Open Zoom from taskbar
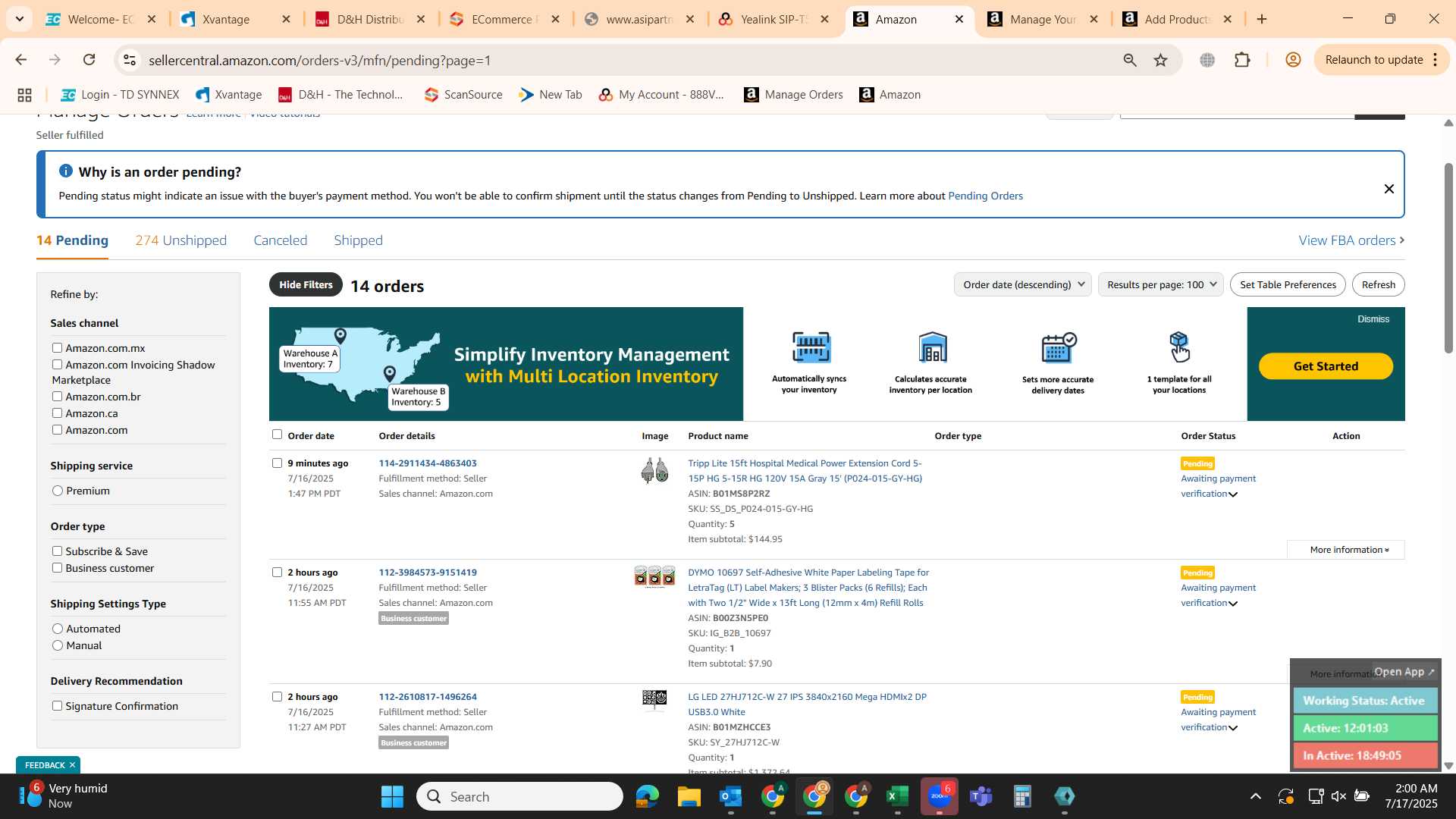 point(939,796)
